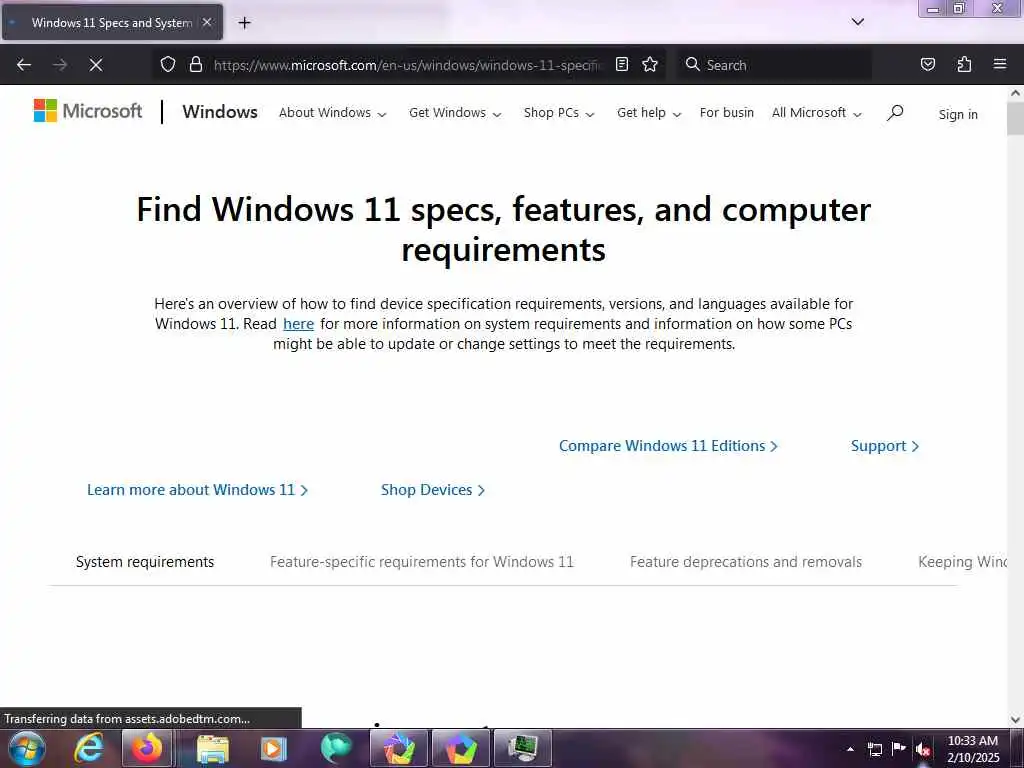Click scrollbar down arrow
The width and height of the screenshot is (1024, 768).
(1016, 720)
